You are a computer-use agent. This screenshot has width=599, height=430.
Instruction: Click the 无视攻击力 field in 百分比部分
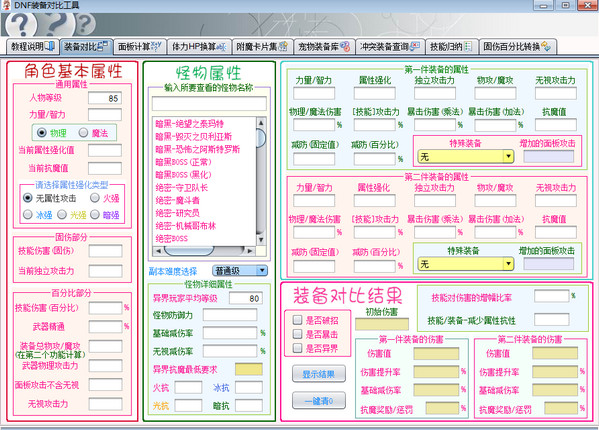pyautogui.click(x=105, y=404)
